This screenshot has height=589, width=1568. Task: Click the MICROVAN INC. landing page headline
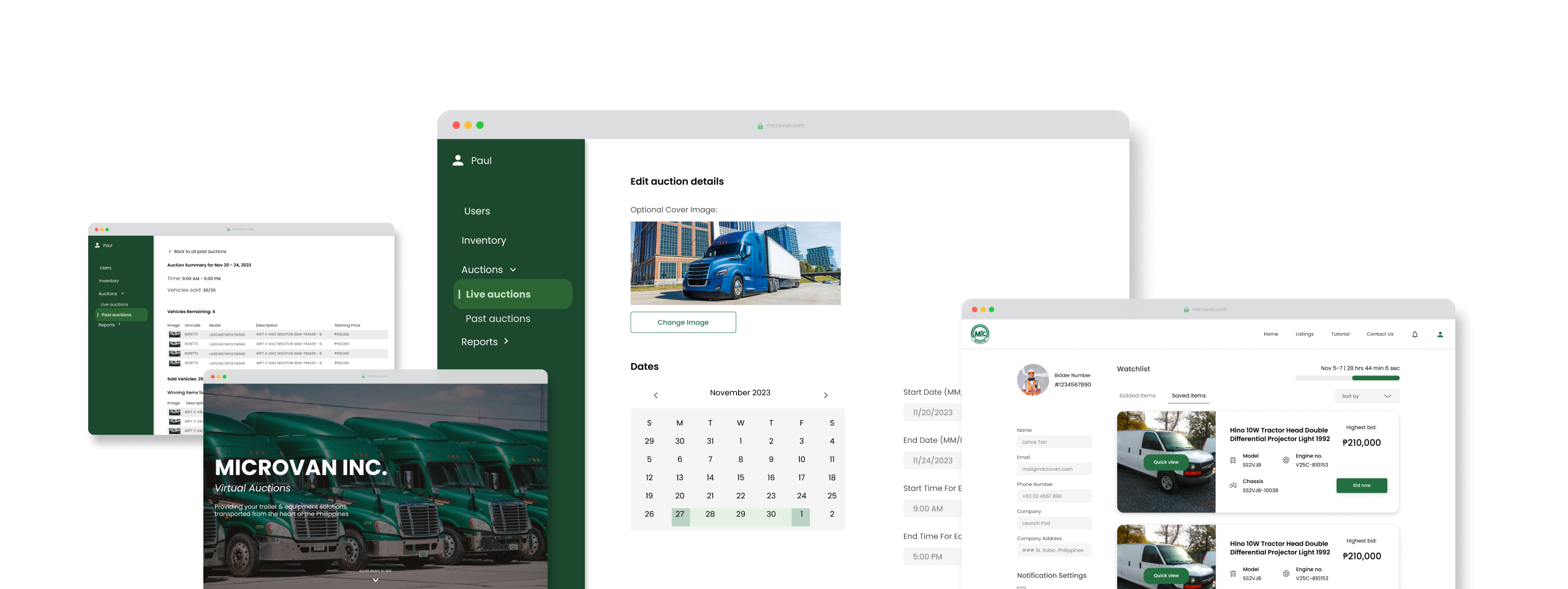tap(301, 468)
